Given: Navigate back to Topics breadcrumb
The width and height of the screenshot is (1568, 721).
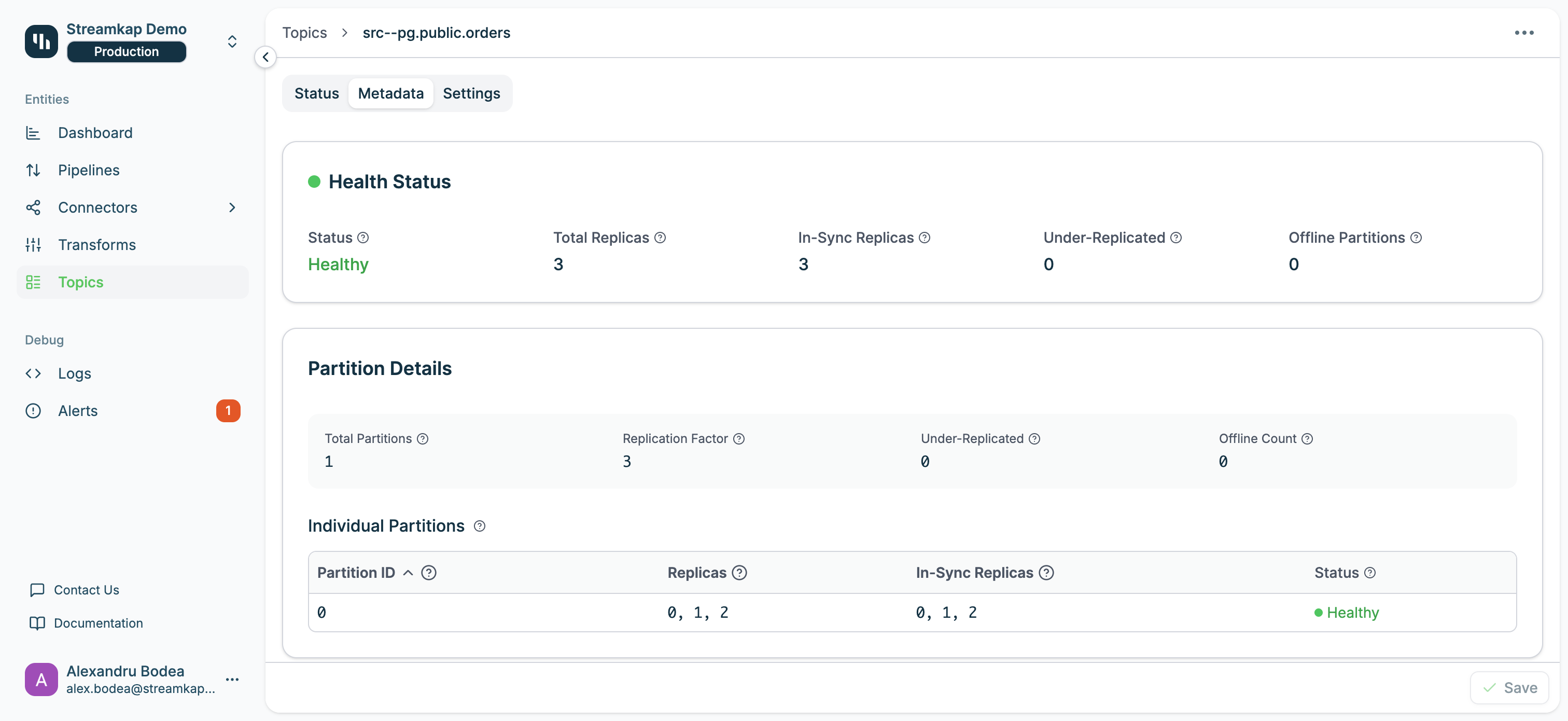Looking at the screenshot, I should (x=304, y=33).
